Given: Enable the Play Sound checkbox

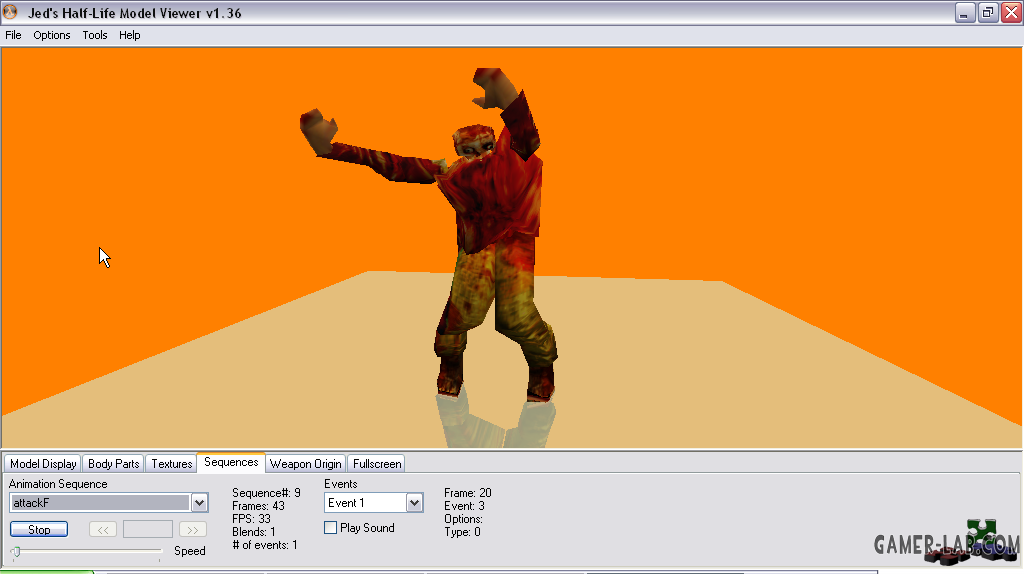Looking at the screenshot, I should (330, 528).
